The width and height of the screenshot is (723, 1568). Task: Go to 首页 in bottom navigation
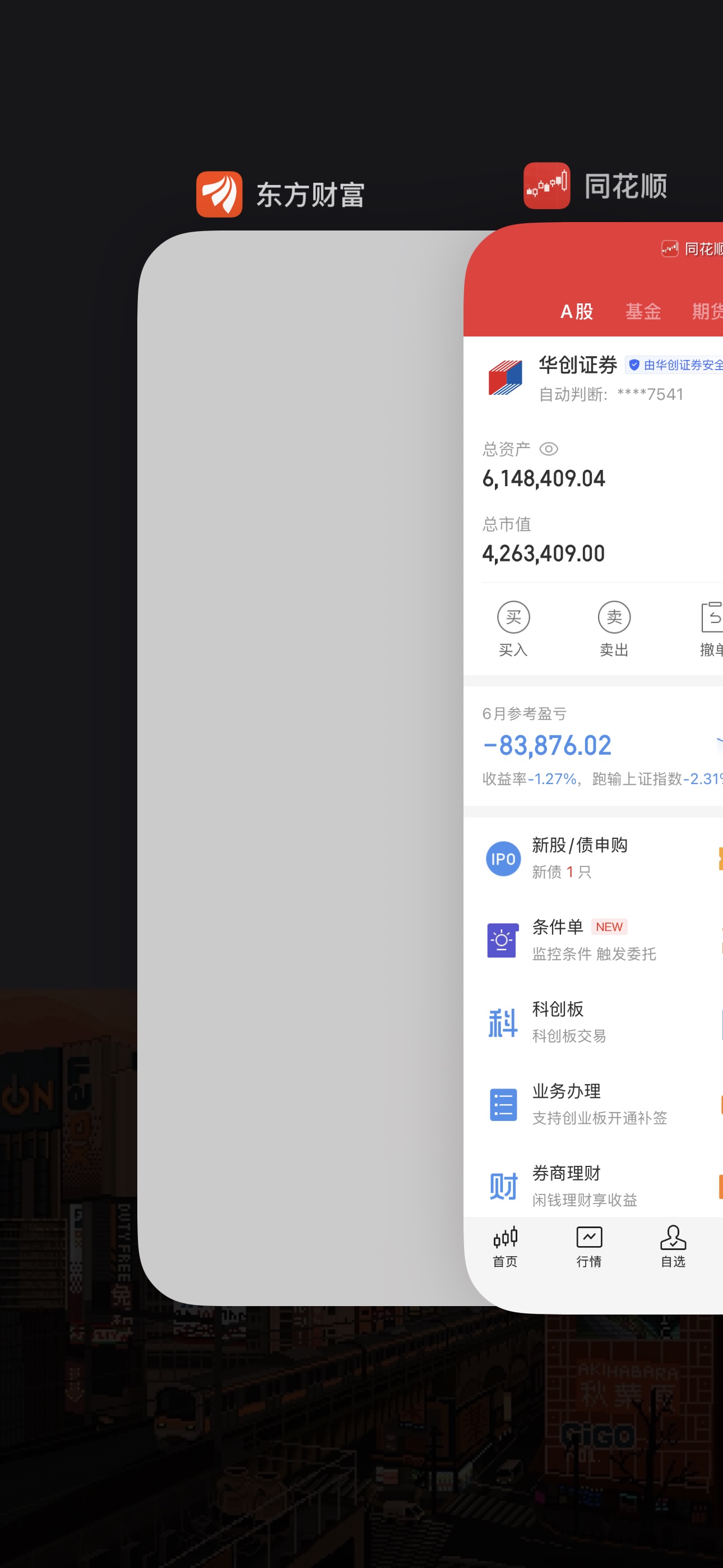tap(504, 1248)
